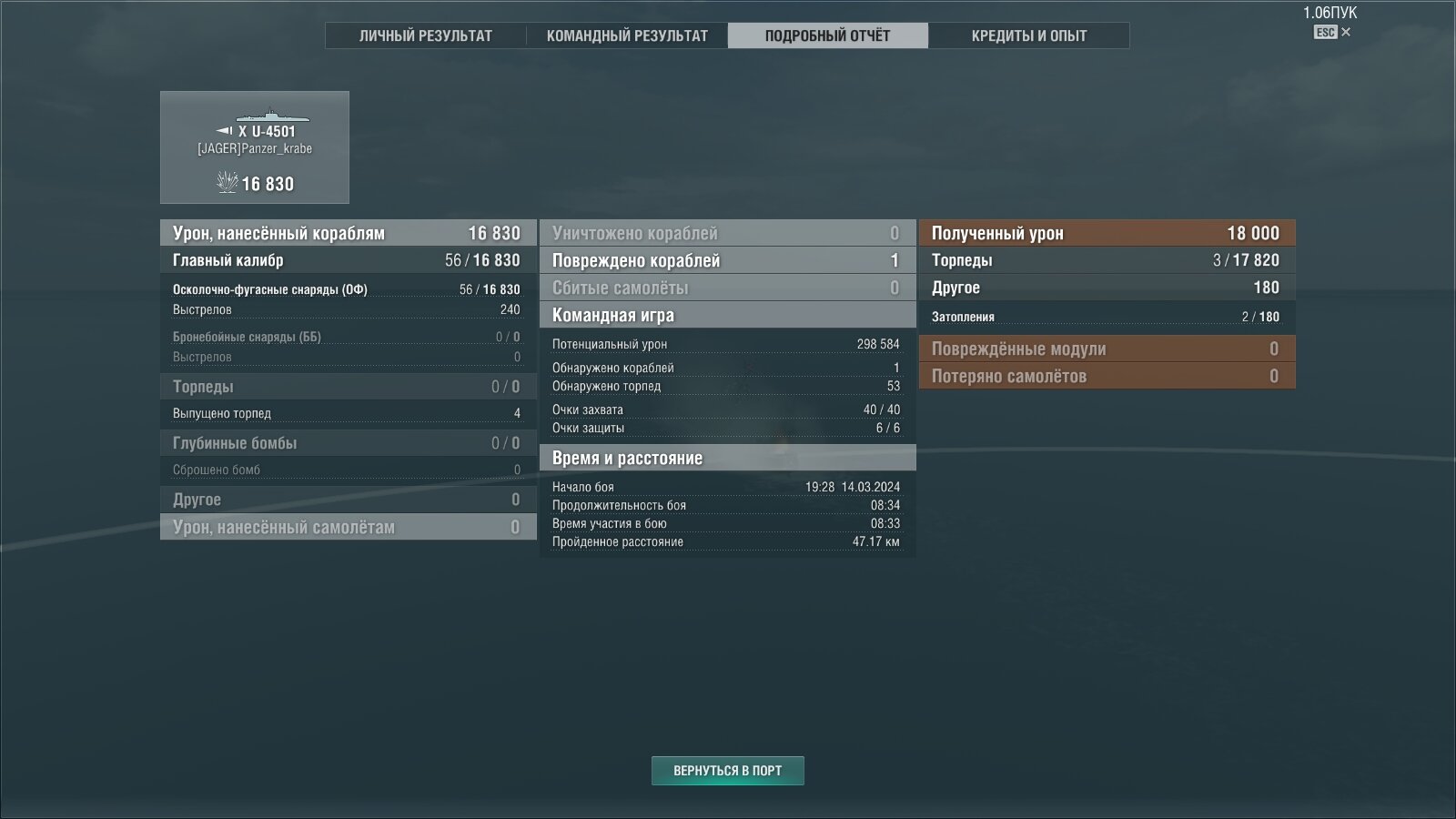Click the Урон, нанесённый кораблям header
Viewport: 1456px width, 819px height.
coord(349,233)
